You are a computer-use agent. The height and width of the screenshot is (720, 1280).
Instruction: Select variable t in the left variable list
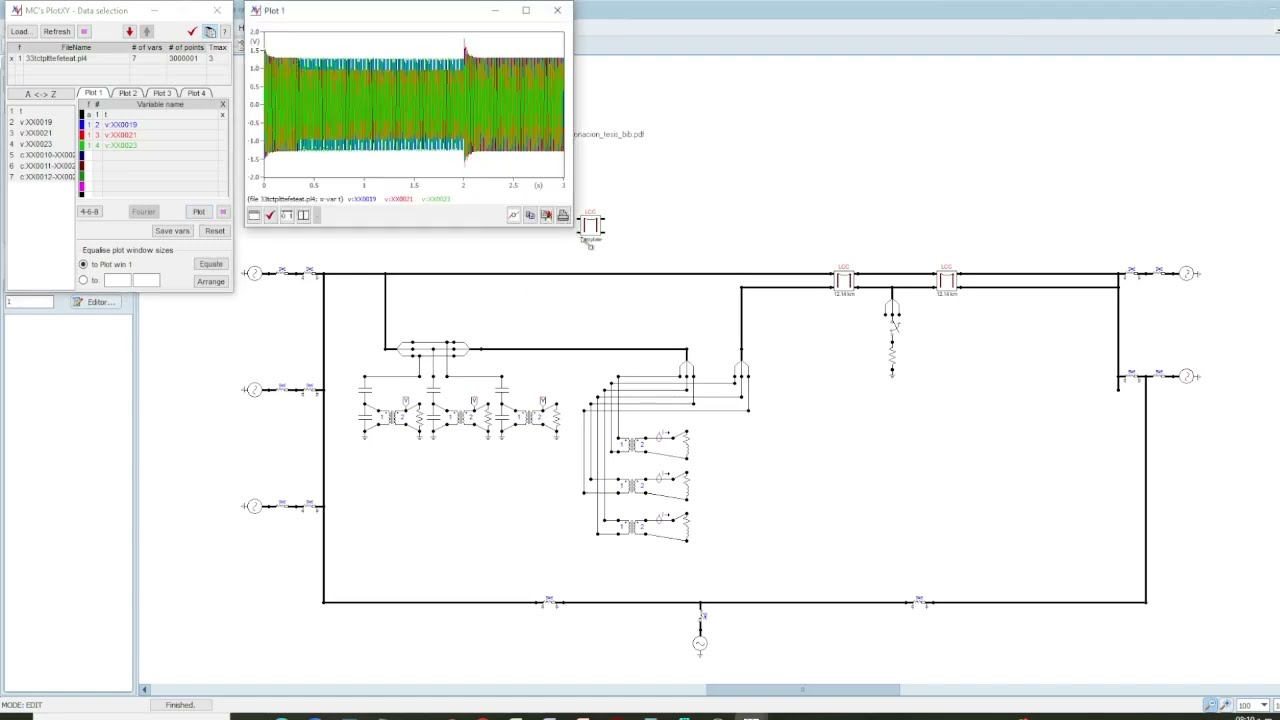pyautogui.click(x=41, y=111)
